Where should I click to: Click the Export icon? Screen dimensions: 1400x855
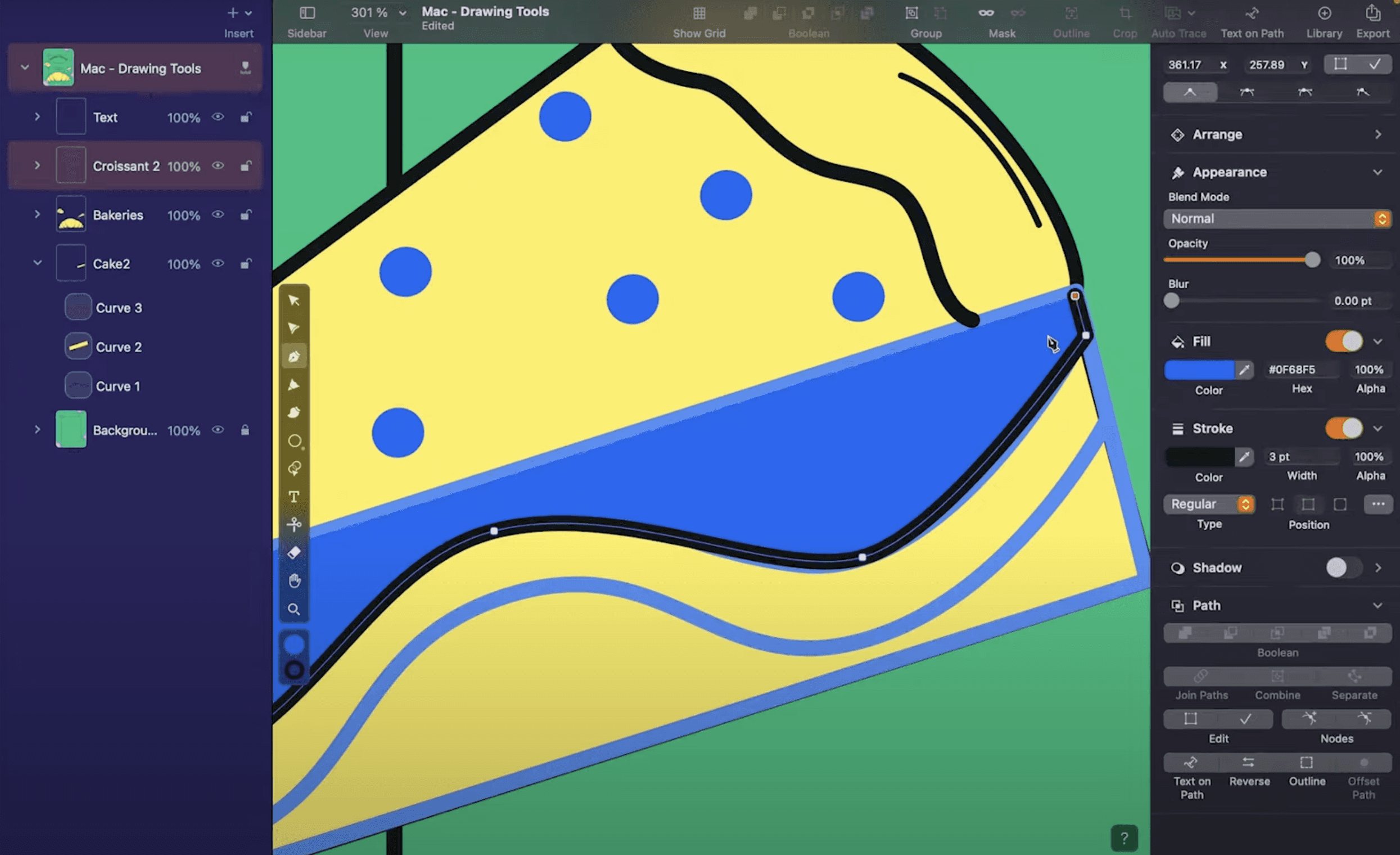1372,13
